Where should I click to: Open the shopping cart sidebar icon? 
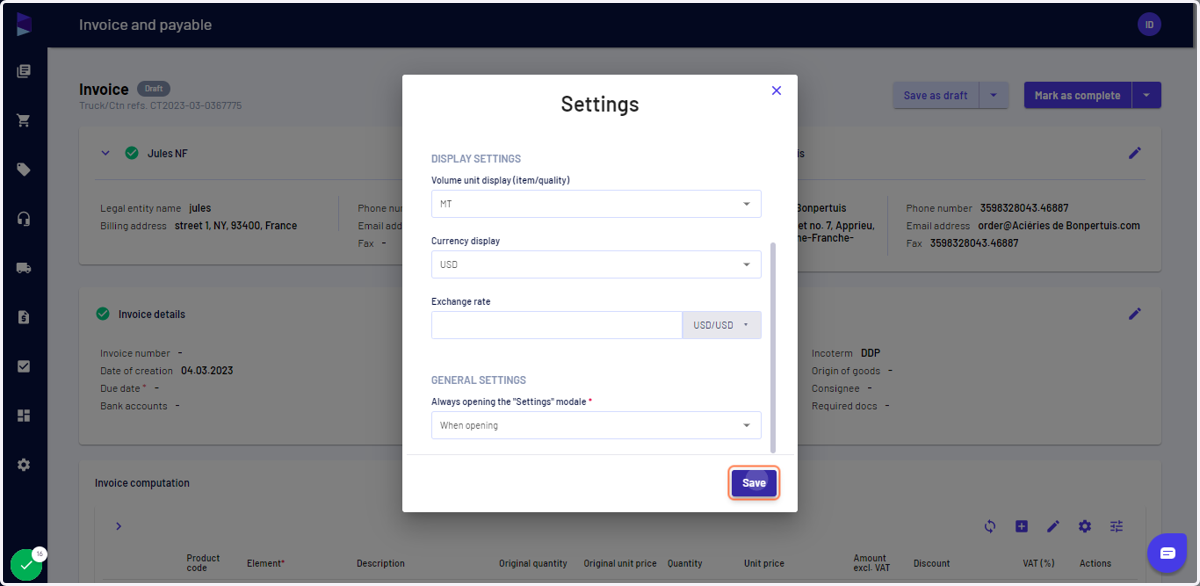point(24,120)
